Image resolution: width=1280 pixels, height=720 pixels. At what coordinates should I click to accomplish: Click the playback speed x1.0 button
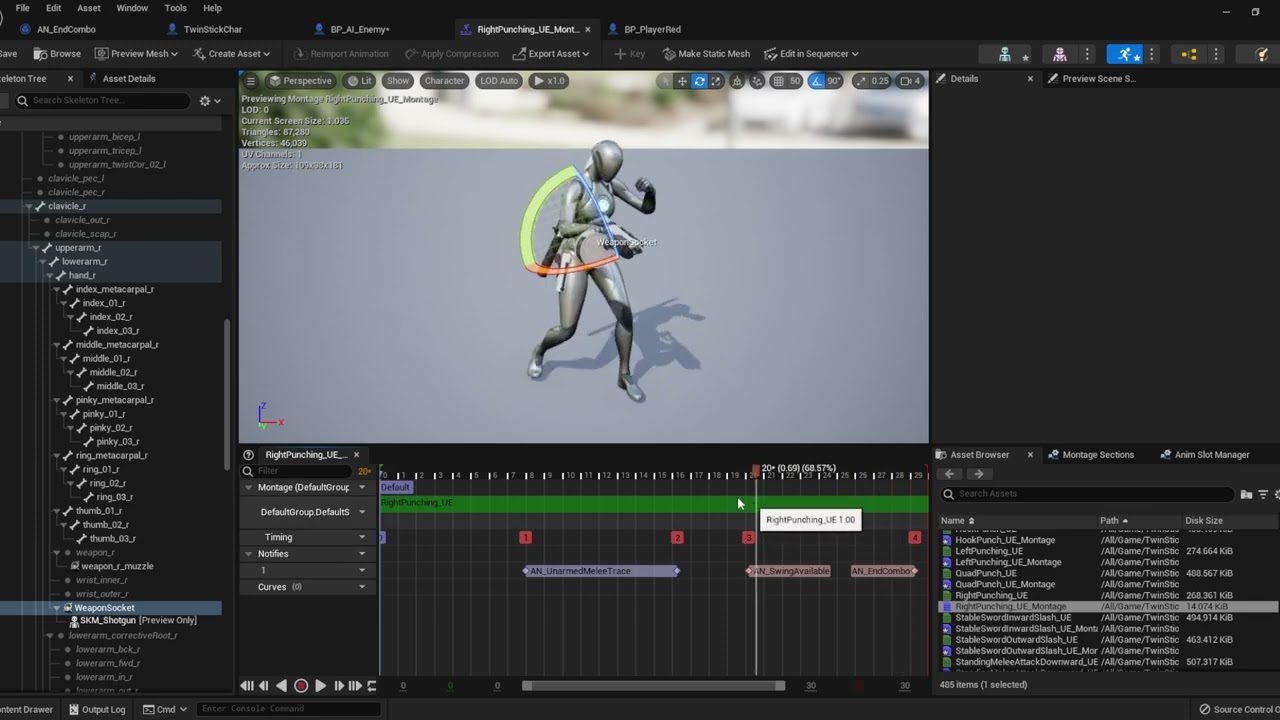click(549, 81)
